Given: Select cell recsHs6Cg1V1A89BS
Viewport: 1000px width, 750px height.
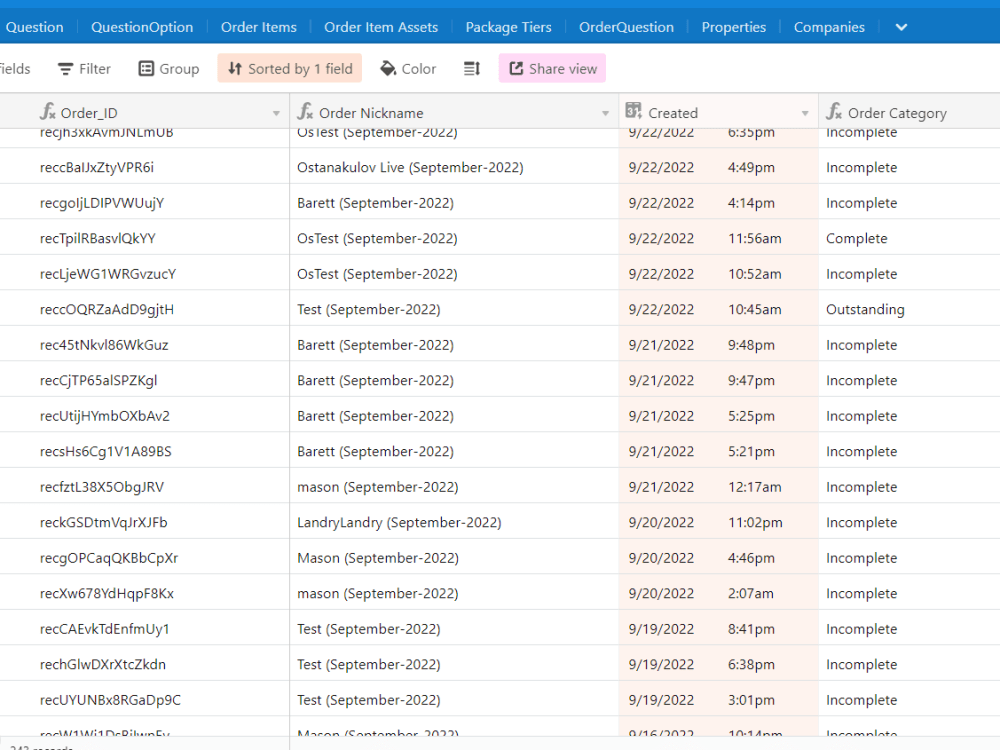Looking at the screenshot, I should [x=145, y=452].
